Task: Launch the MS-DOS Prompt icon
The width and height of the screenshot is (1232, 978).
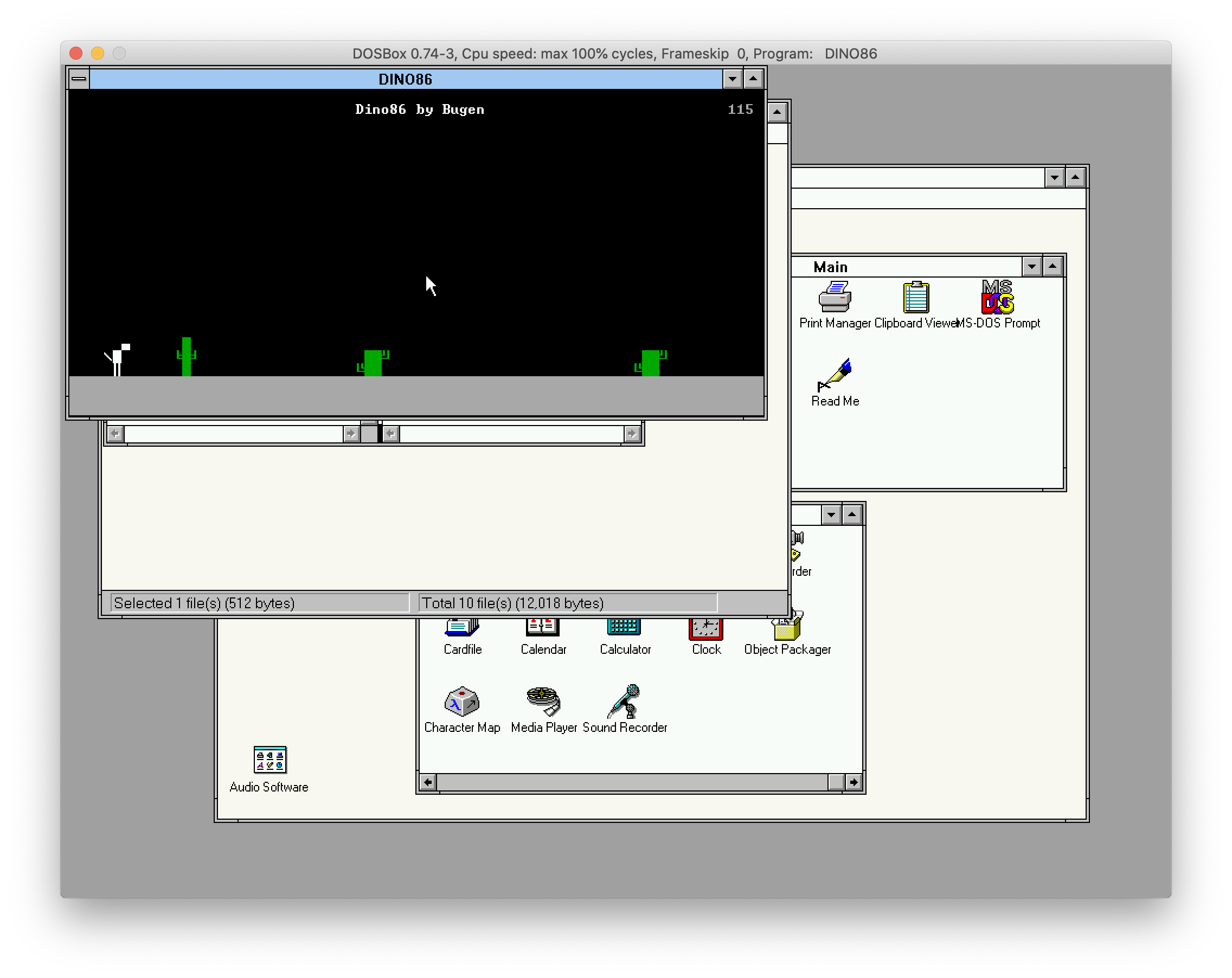Action: click(997, 298)
